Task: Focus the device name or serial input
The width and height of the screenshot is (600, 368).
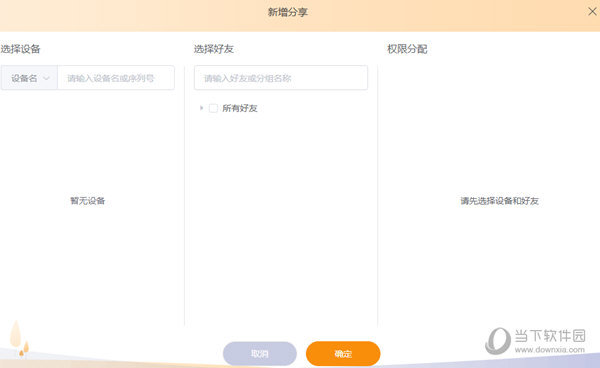Action: [116, 78]
